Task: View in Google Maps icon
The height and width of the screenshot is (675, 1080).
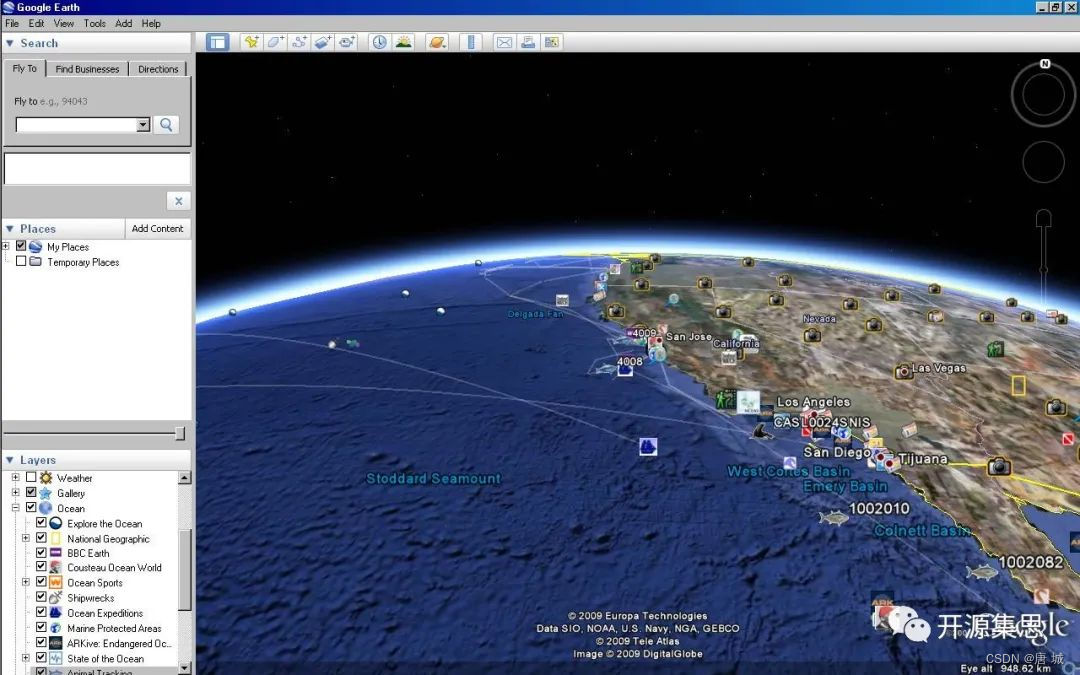Action: click(x=552, y=42)
